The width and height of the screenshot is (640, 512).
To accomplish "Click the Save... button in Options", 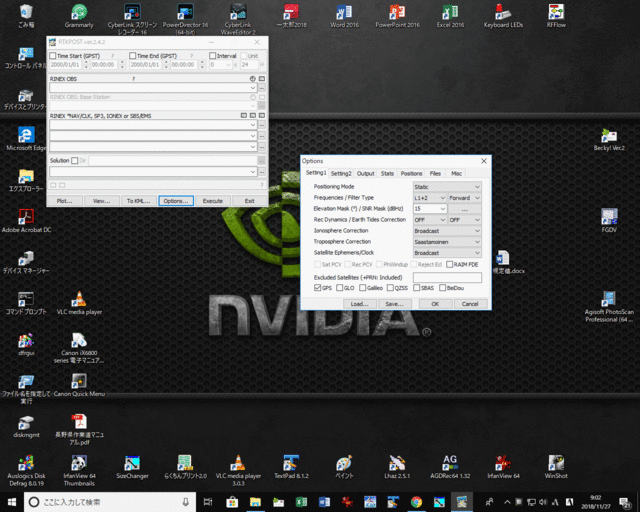I will tap(394, 304).
